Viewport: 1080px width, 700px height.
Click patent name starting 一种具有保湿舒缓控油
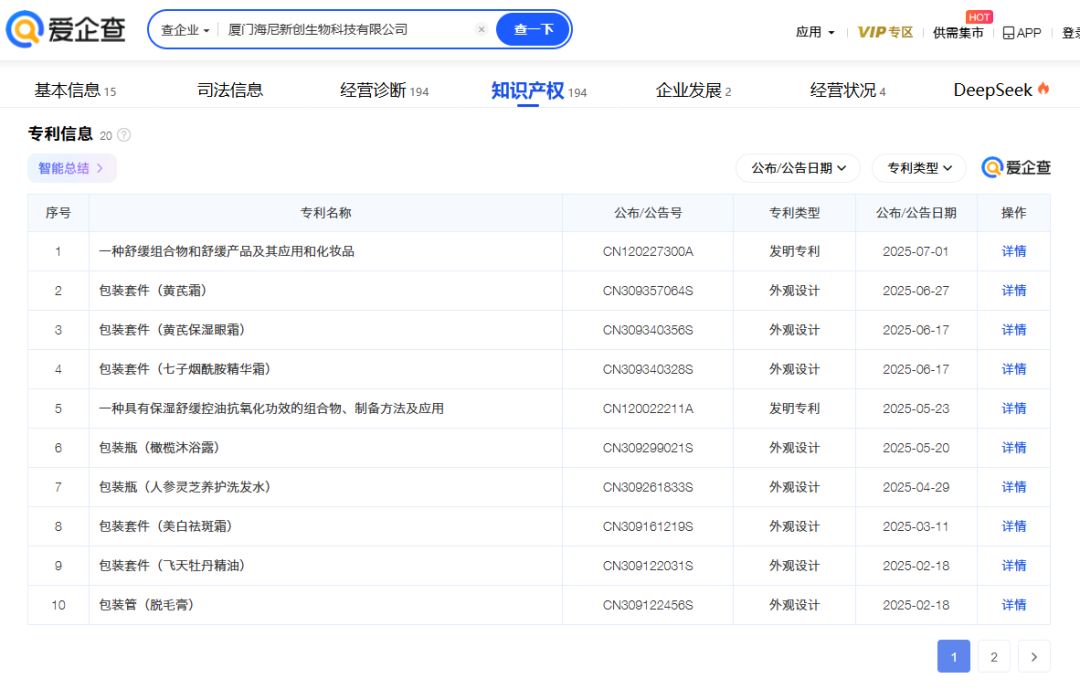(271, 409)
